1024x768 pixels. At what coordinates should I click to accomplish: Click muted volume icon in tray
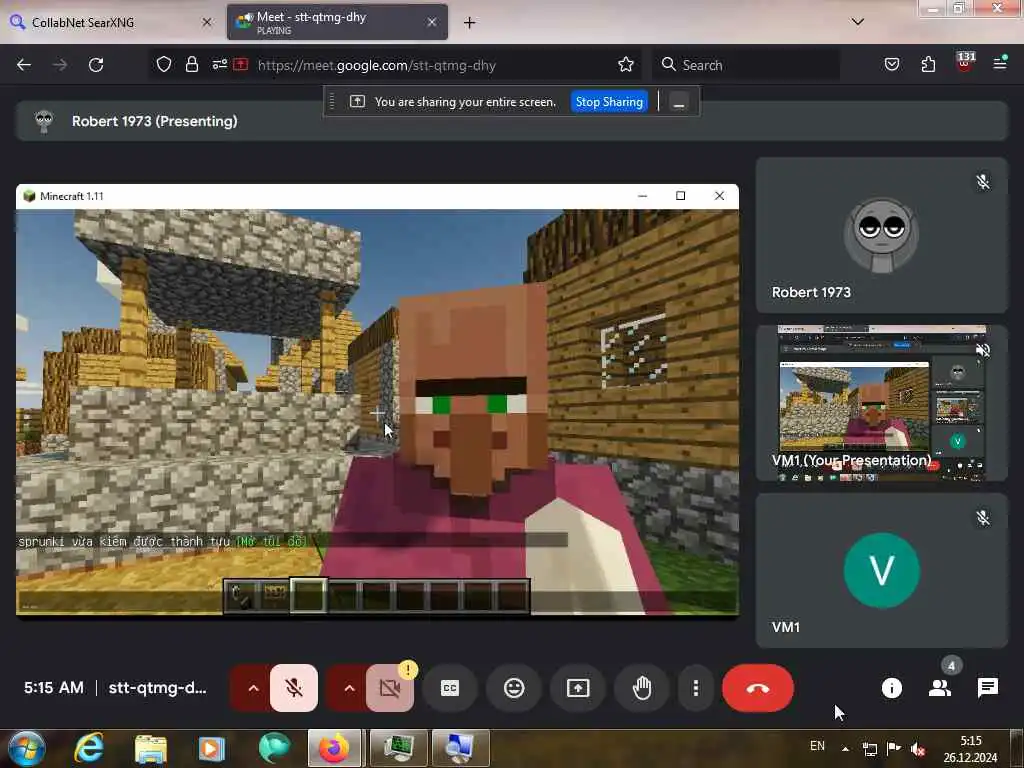coord(918,749)
